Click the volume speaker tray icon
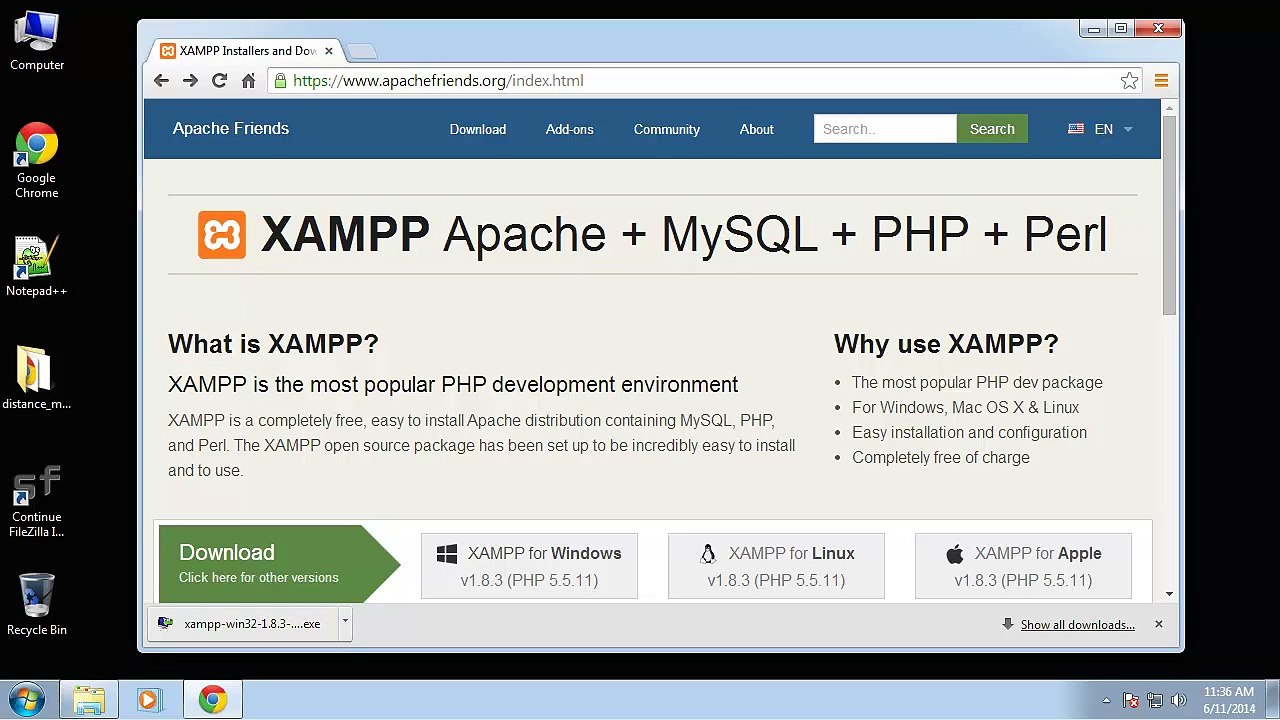This screenshot has width=1280, height=720. (1178, 701)
